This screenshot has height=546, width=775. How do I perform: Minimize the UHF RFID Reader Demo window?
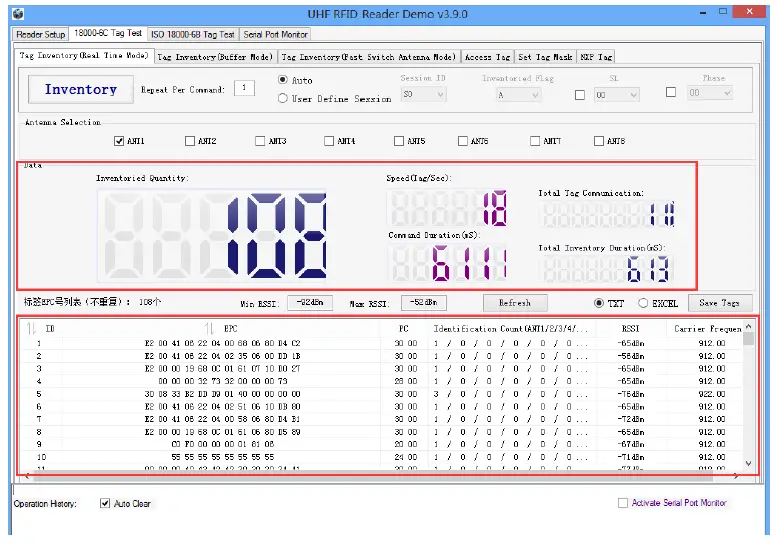coord(703,12)
